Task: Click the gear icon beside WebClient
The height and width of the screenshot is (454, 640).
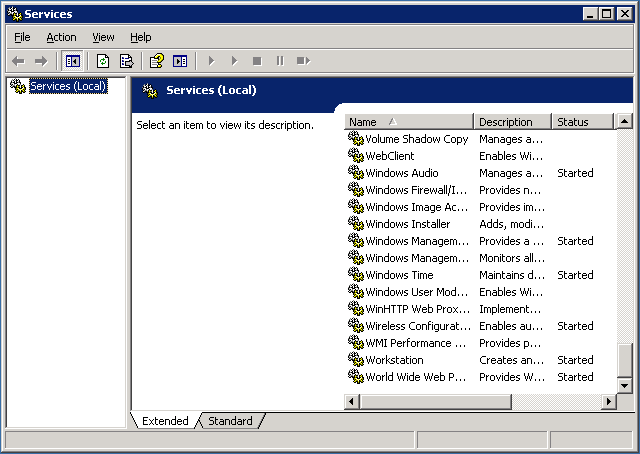Action: pos(356,156)
